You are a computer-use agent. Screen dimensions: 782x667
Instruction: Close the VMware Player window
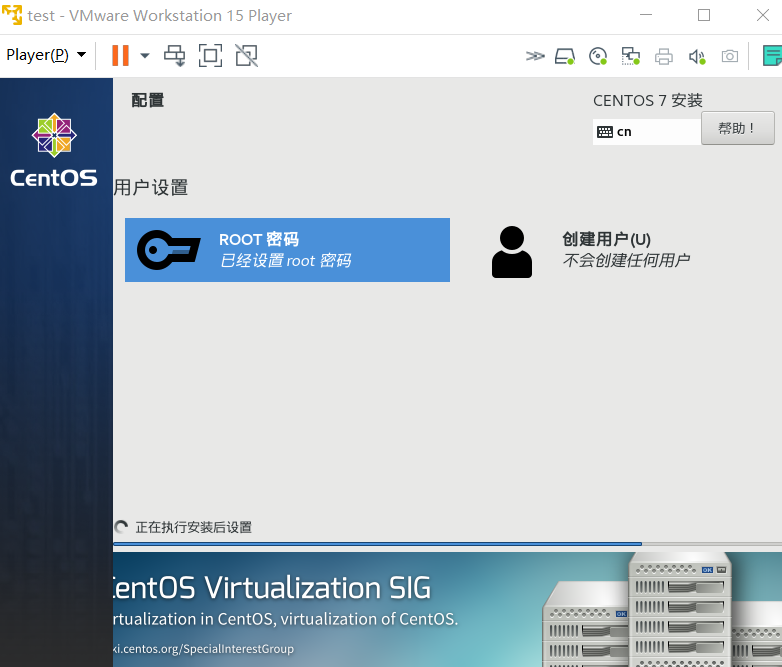click(763, 15)
